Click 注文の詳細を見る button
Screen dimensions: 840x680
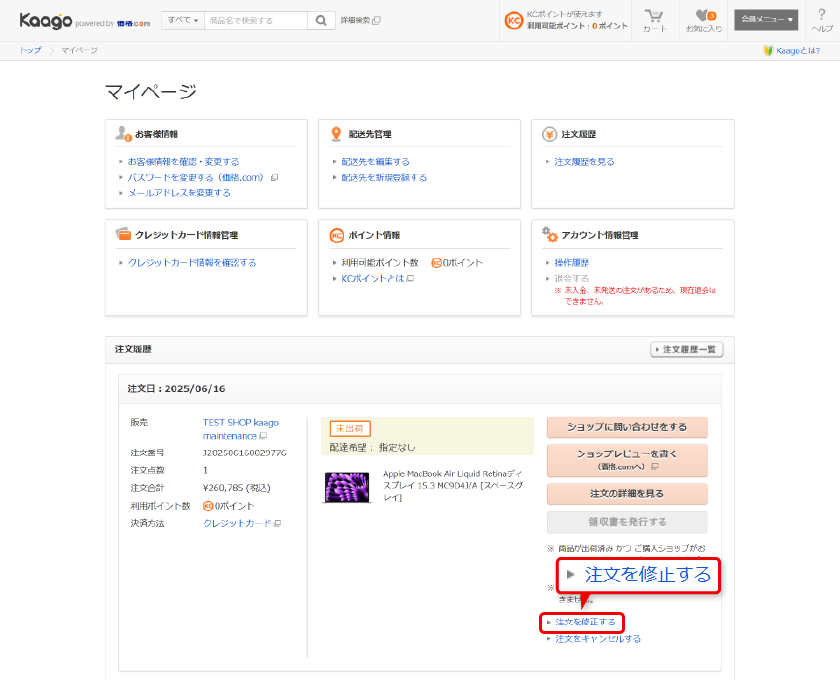[627, 494]
